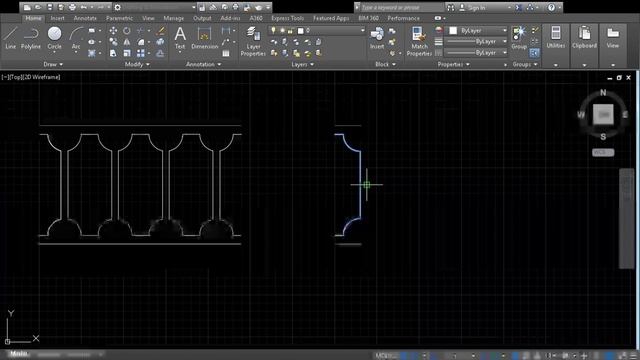The width and height of the screenshot is (640, 360).
Task: Select the Stretch tool
Action: tap(113, 53)
